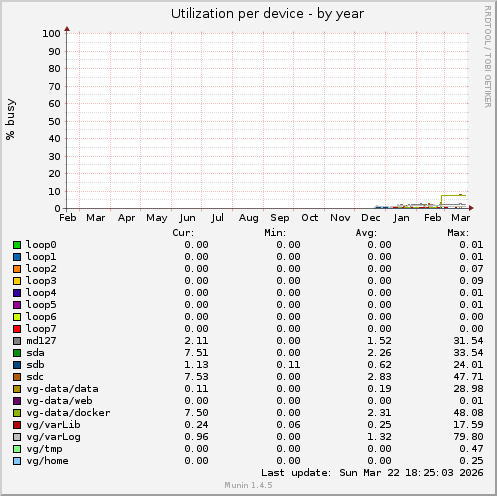This screenshot has width=497, height=496.
Task: Click the vg/tmp legend swatch
Action: coord(17,449)
